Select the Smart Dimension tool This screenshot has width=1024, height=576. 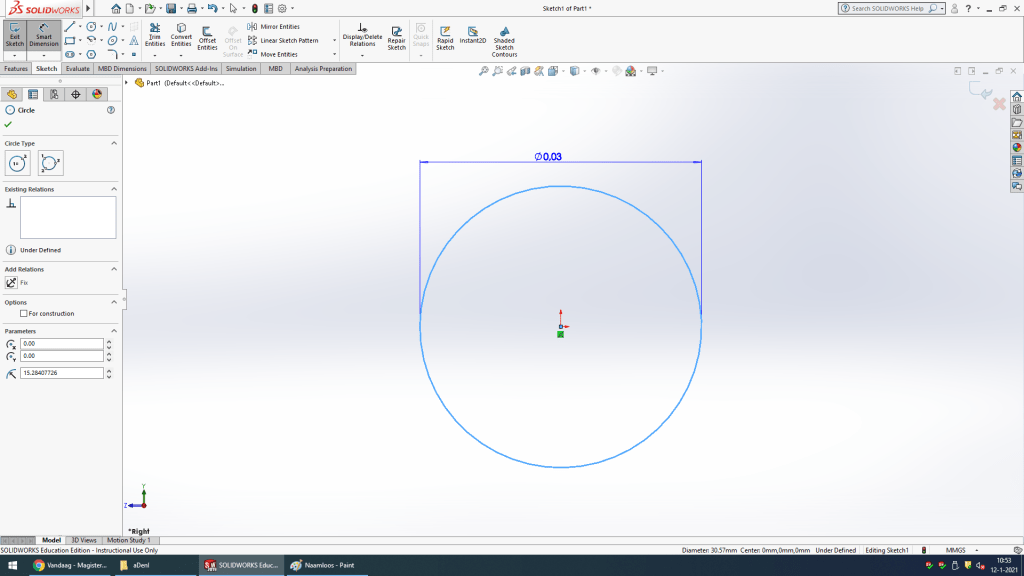coord(44,36)
